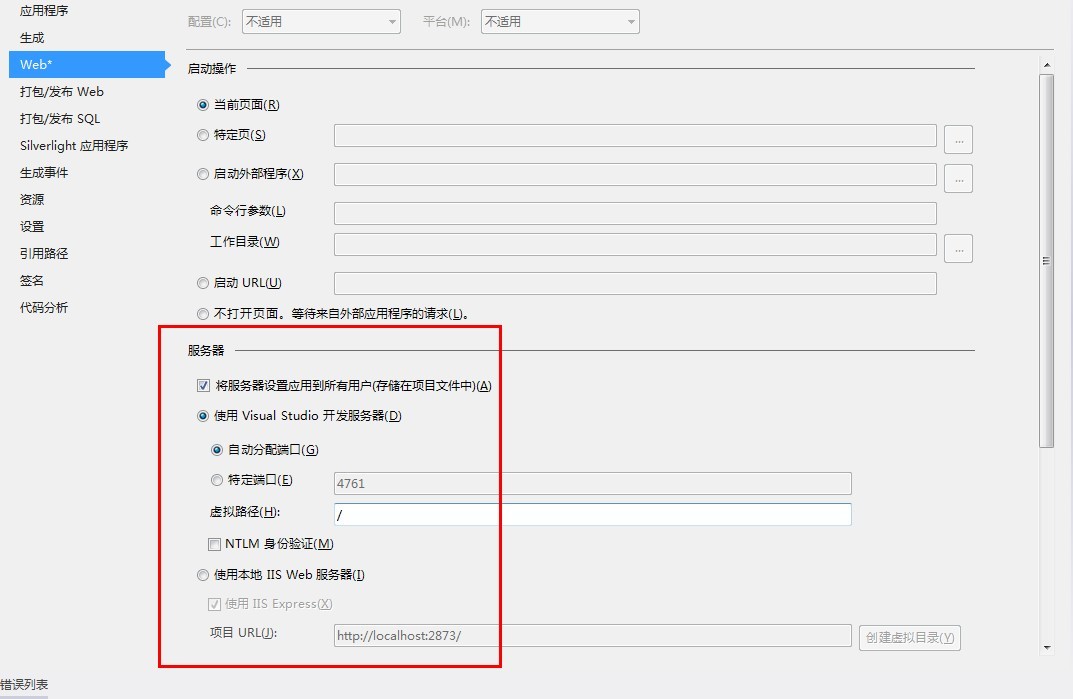This screenshot has width=1073, height=699.
Task: Choose 自动分配端口(G) radio option
Action: (x=217, y=450)
